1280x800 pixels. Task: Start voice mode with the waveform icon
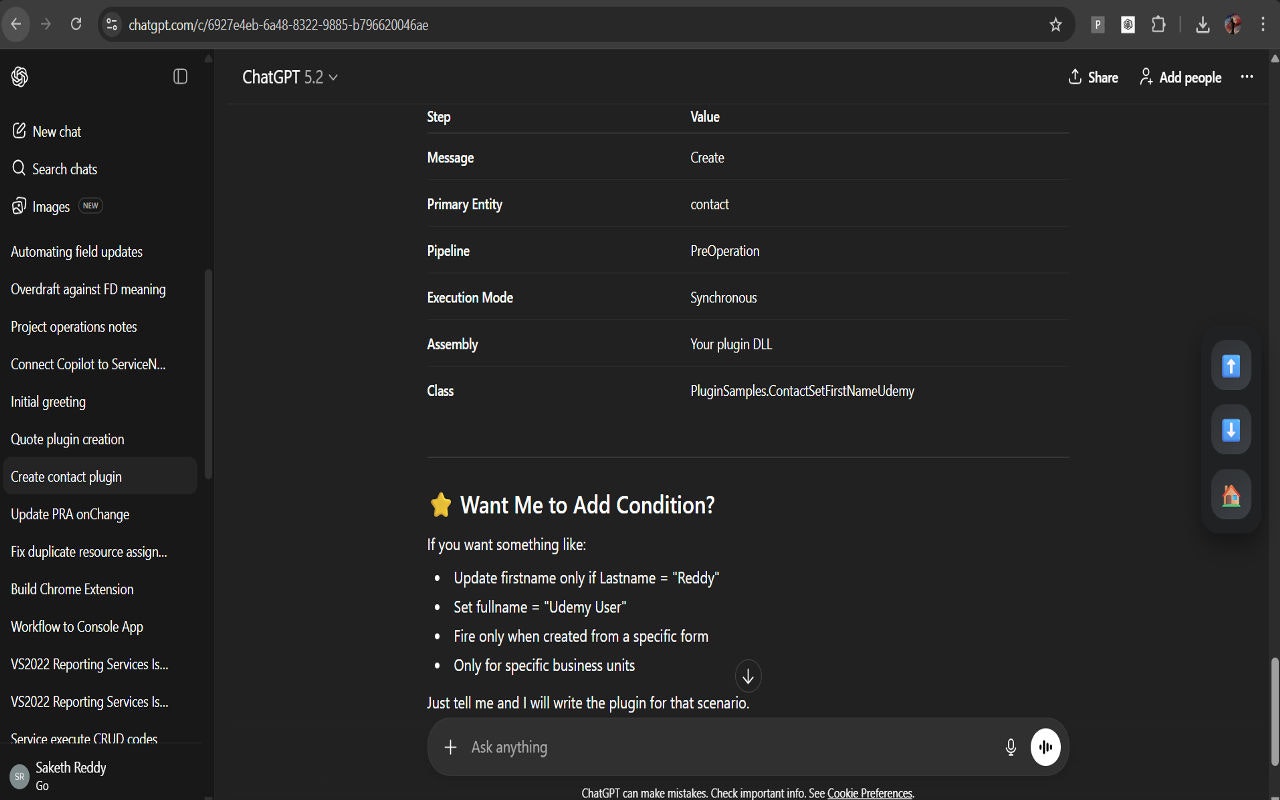click(x=1045, y=746)
